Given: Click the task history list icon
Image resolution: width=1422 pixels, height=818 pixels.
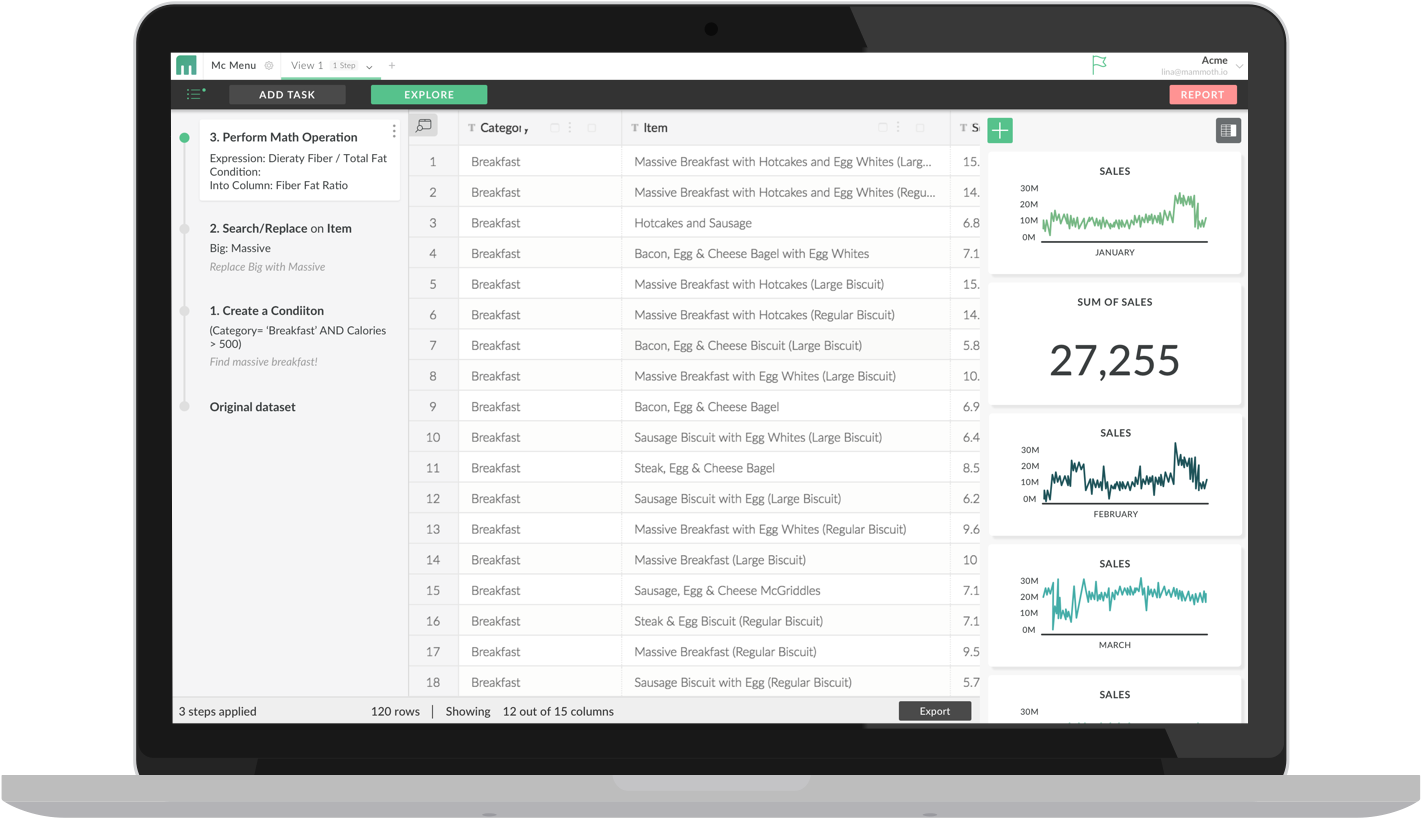Looking at the screenshot, I should coord(194,93).
